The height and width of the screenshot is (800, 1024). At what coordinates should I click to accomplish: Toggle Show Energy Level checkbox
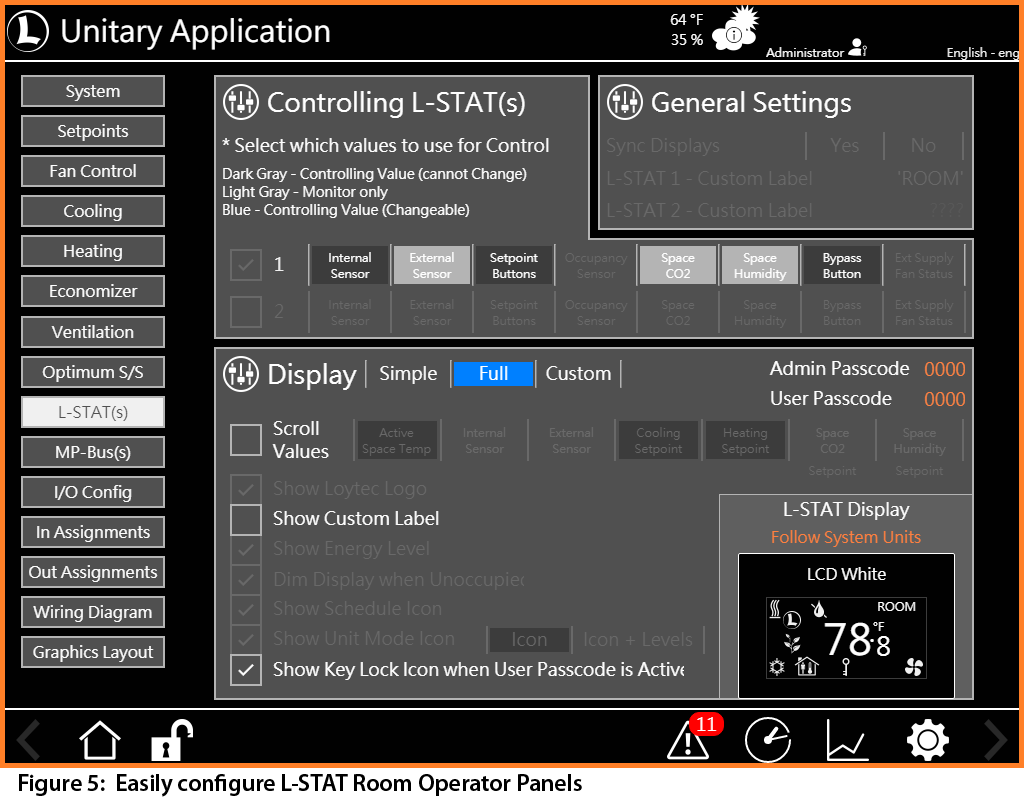[246, 550]
